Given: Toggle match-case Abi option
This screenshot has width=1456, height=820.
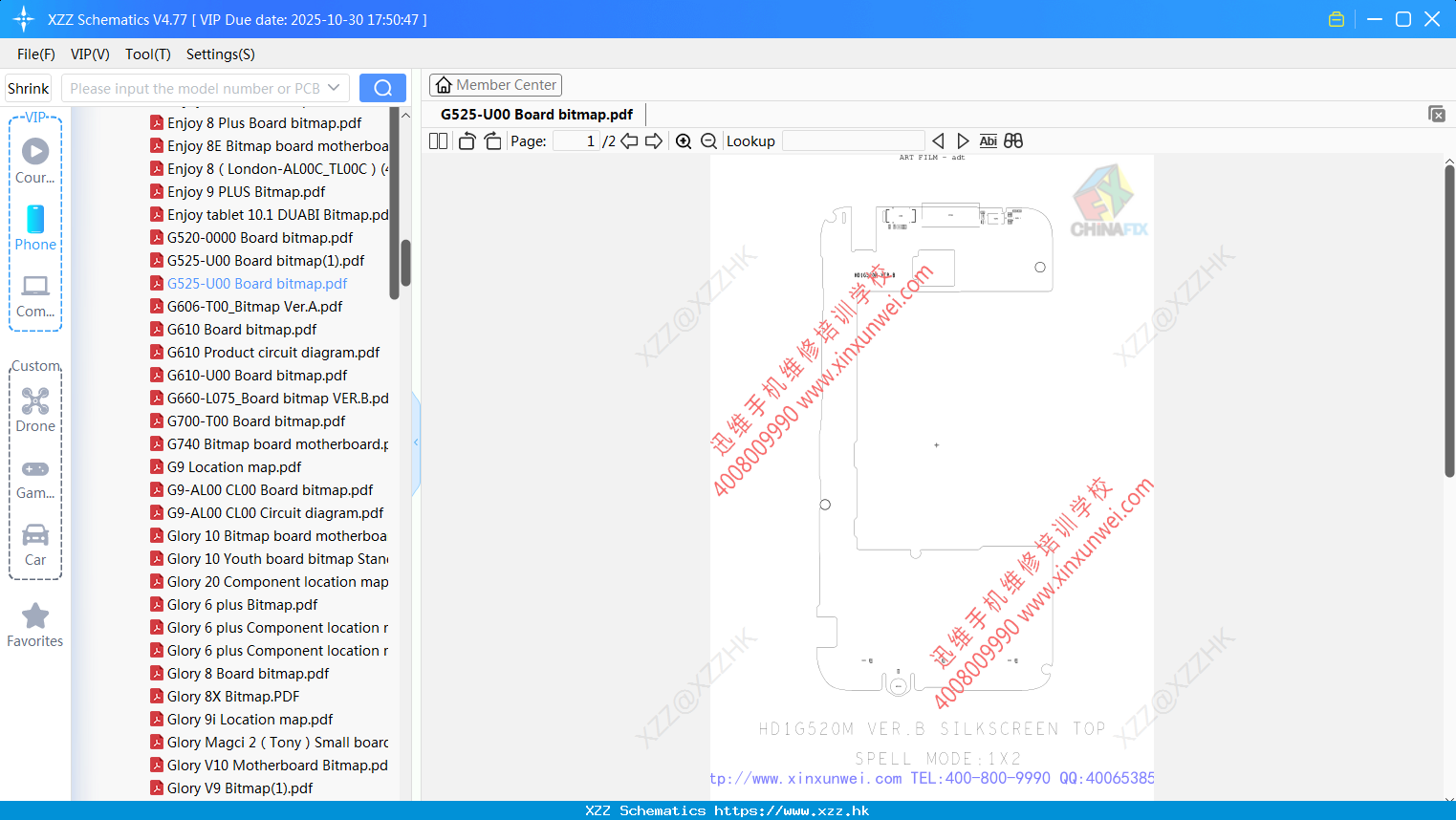Looking at the screenshot, I should click(988, 140).
